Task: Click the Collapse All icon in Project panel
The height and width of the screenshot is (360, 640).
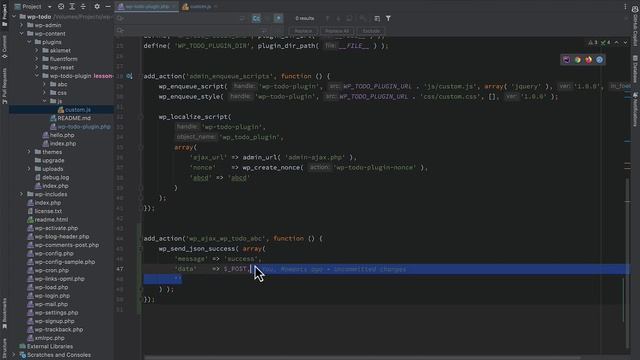Action: [x=83, y=7]
